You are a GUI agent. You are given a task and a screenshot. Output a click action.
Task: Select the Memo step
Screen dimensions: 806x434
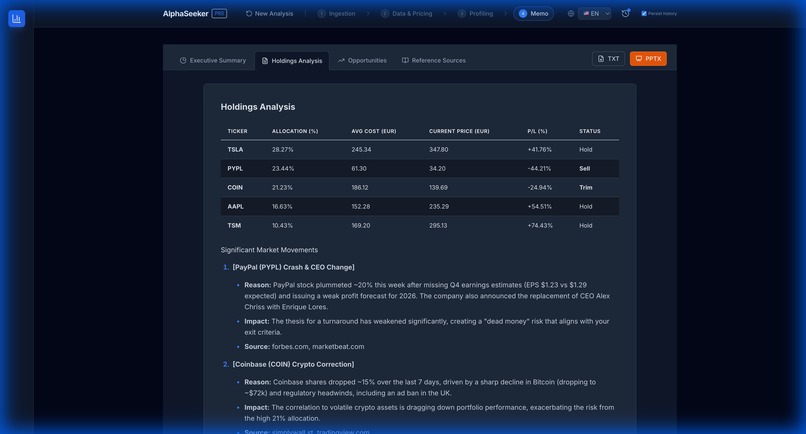pyautogui.click(x=534, y=14)
